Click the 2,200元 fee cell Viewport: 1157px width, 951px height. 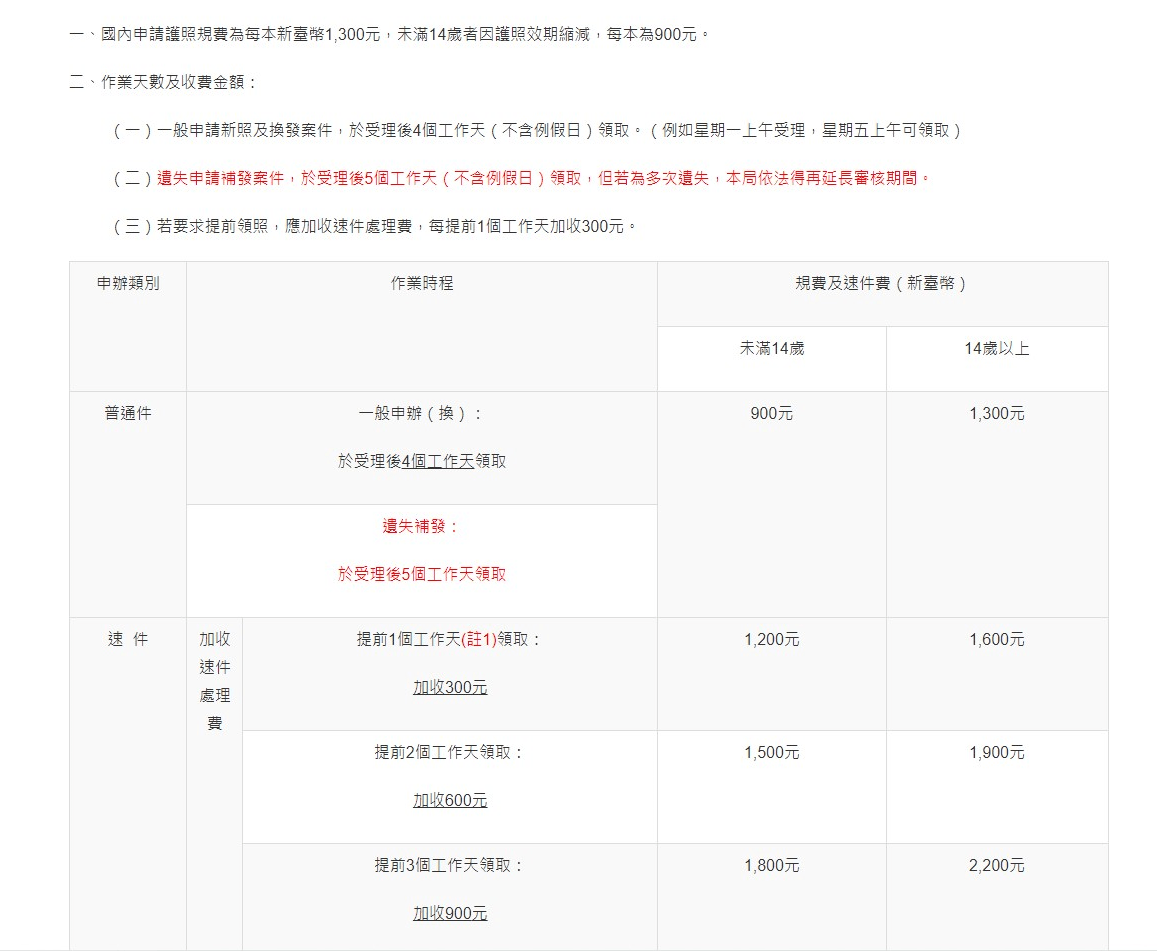[x=996, y=866]
